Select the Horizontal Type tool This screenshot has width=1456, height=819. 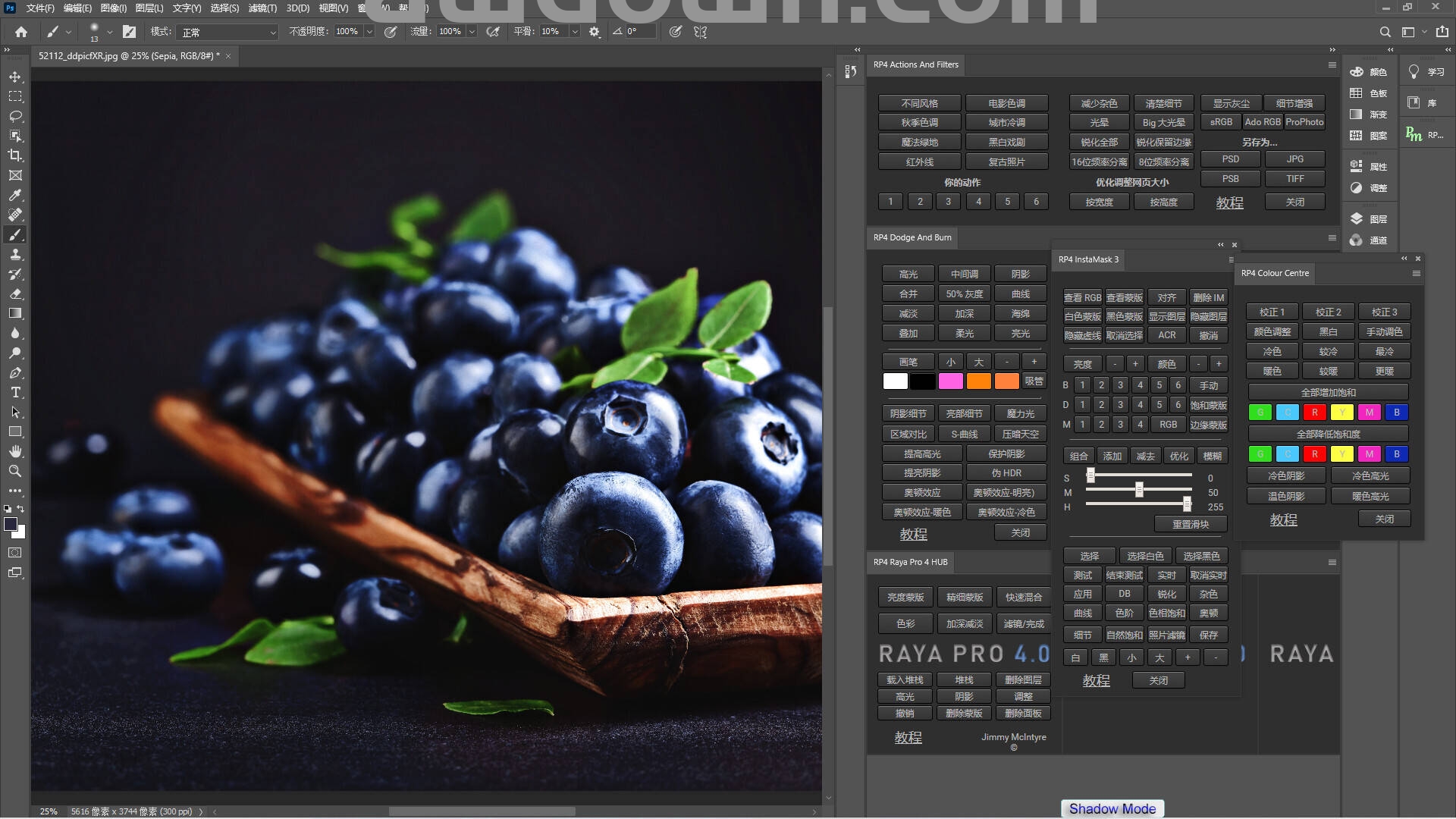15,392
